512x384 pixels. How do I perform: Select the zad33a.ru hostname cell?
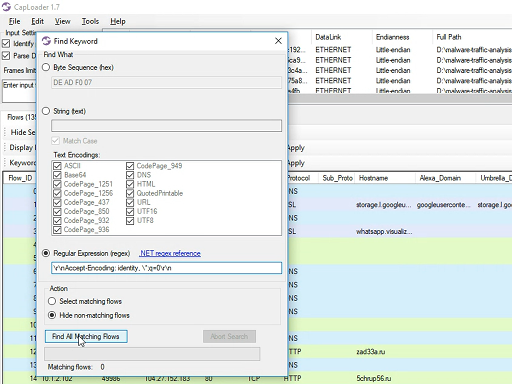[x=371, y=352]
